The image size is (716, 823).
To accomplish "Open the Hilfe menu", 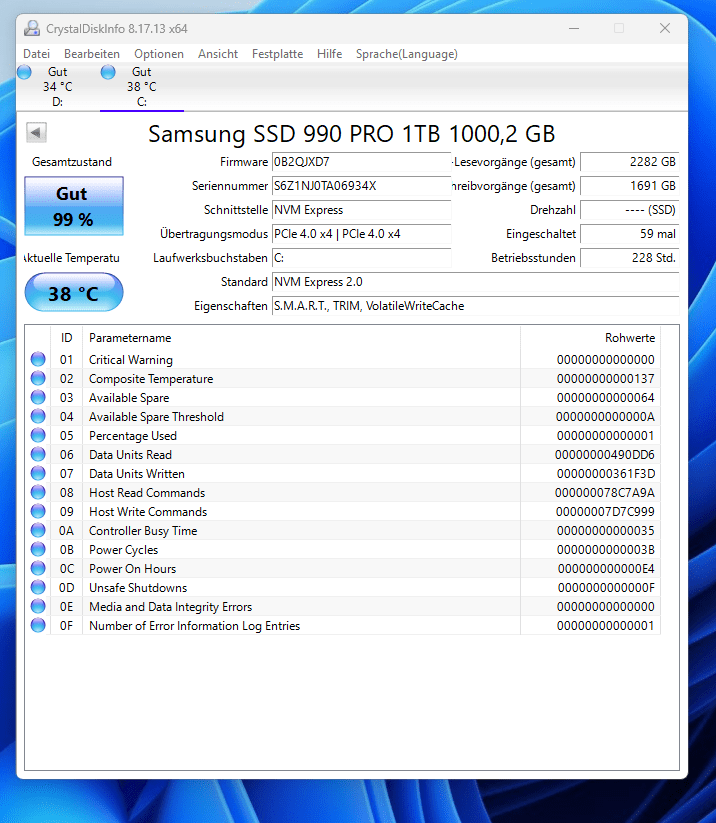I will (x=330, y=54).
